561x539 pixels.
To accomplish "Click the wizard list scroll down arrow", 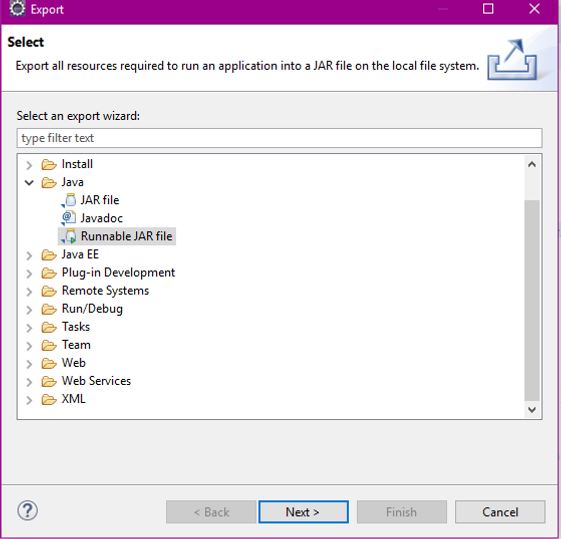I will 532,410.
